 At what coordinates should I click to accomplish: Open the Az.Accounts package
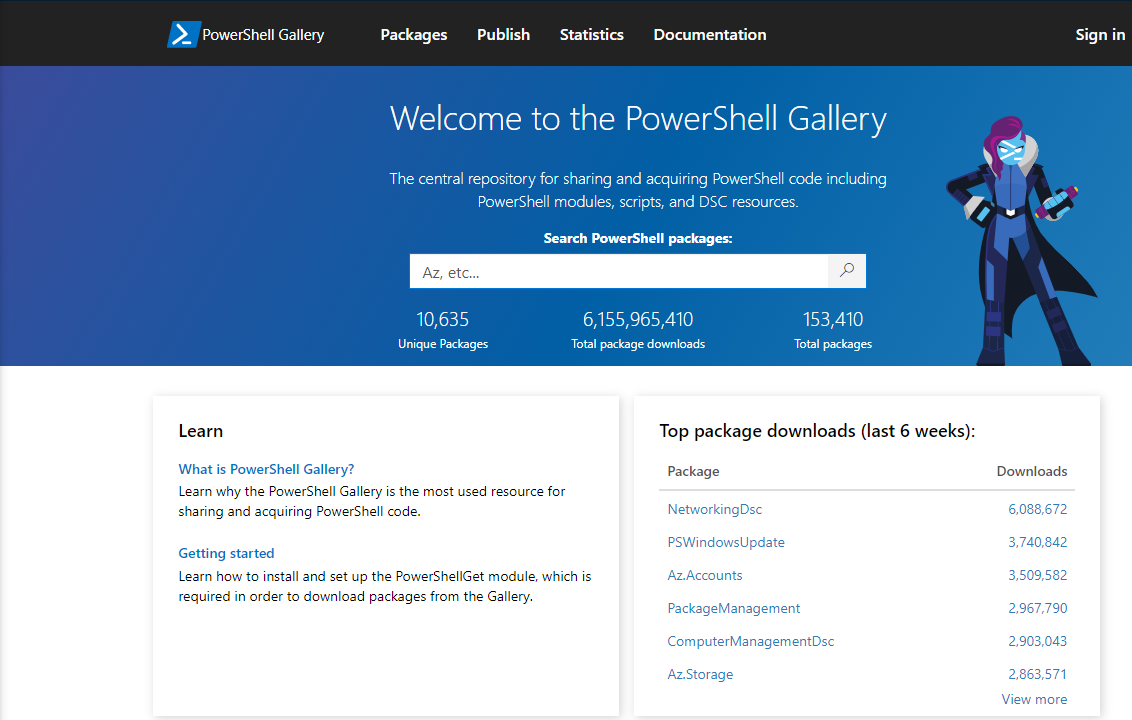pos(705,576)
